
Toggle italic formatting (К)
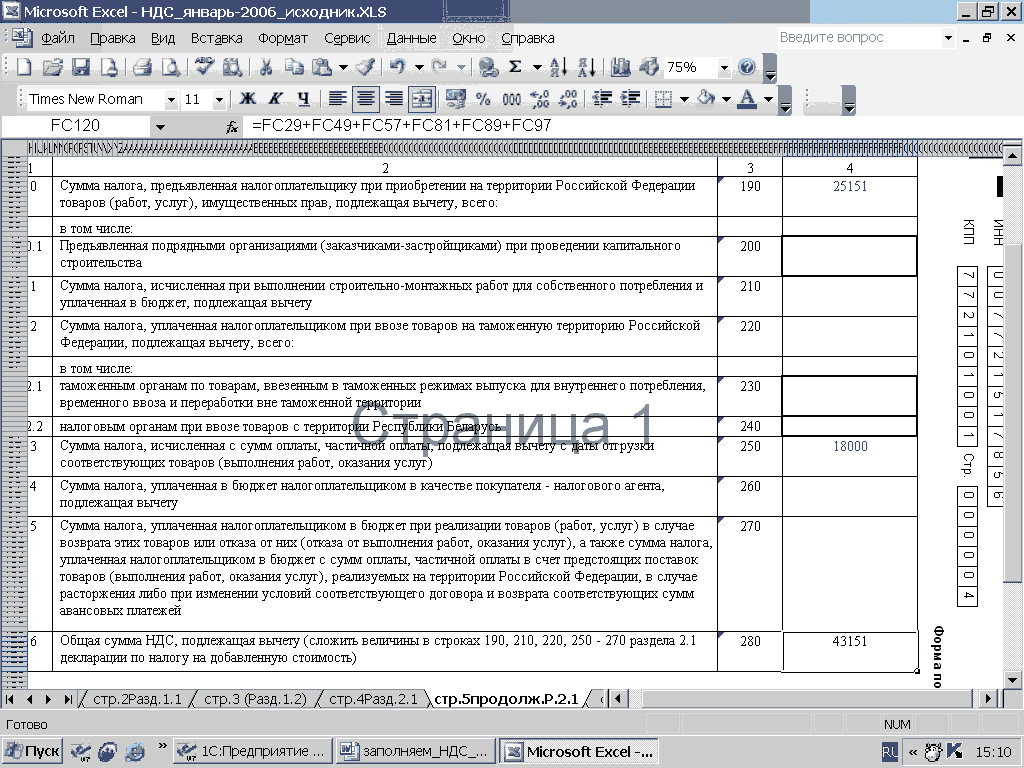(275, 99)
